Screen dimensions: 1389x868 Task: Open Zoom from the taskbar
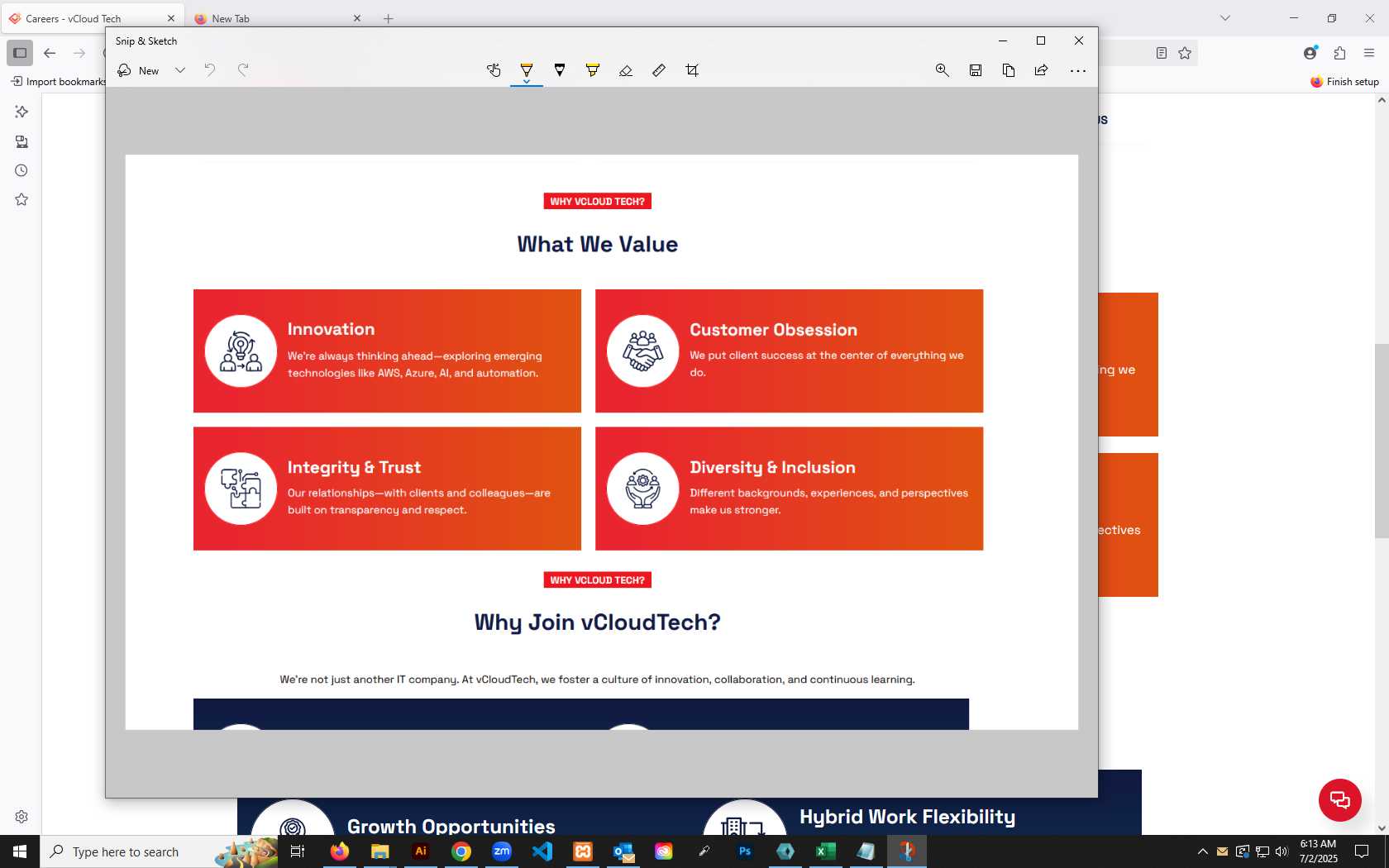click(501, 851)
